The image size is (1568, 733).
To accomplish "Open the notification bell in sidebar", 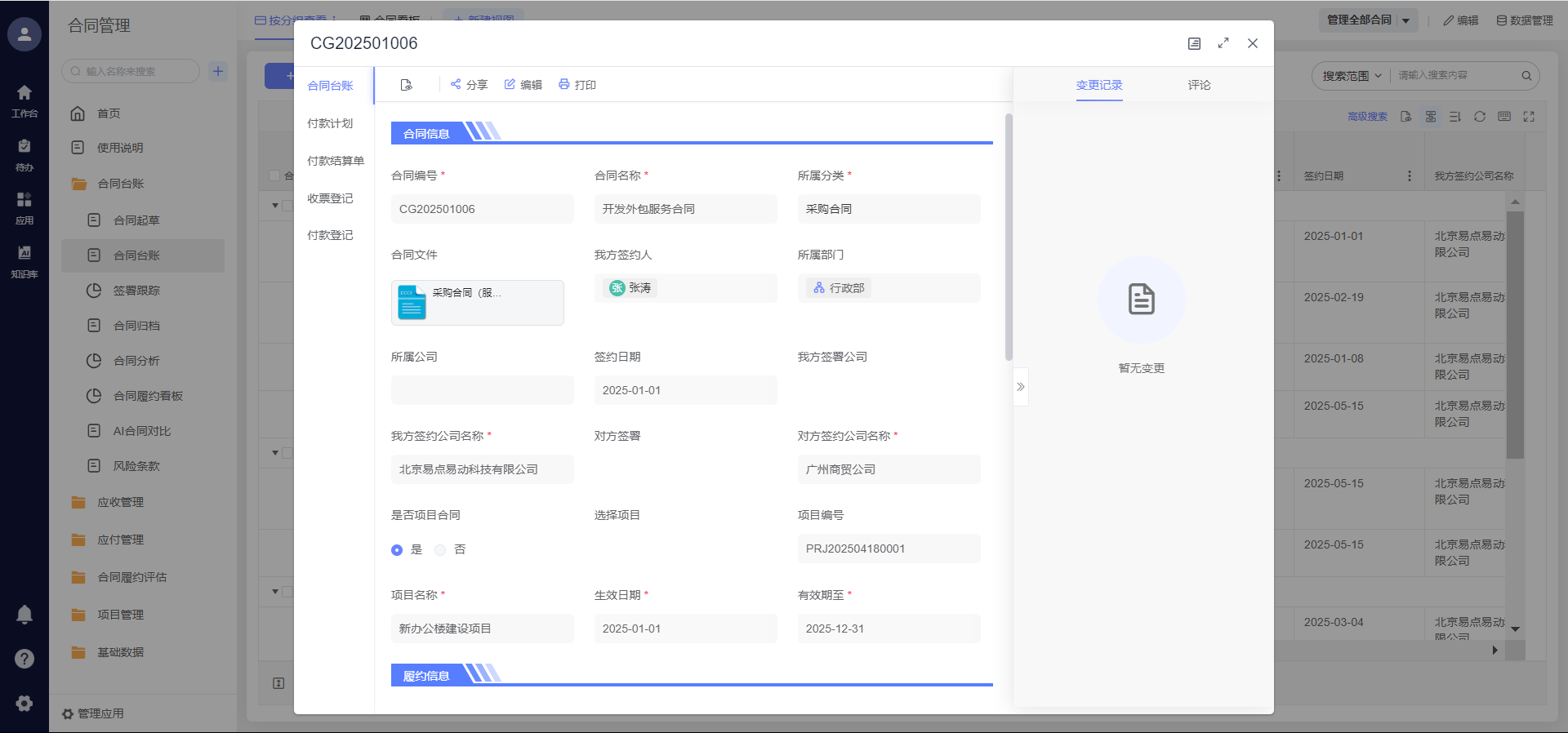I will pos(24,615).
